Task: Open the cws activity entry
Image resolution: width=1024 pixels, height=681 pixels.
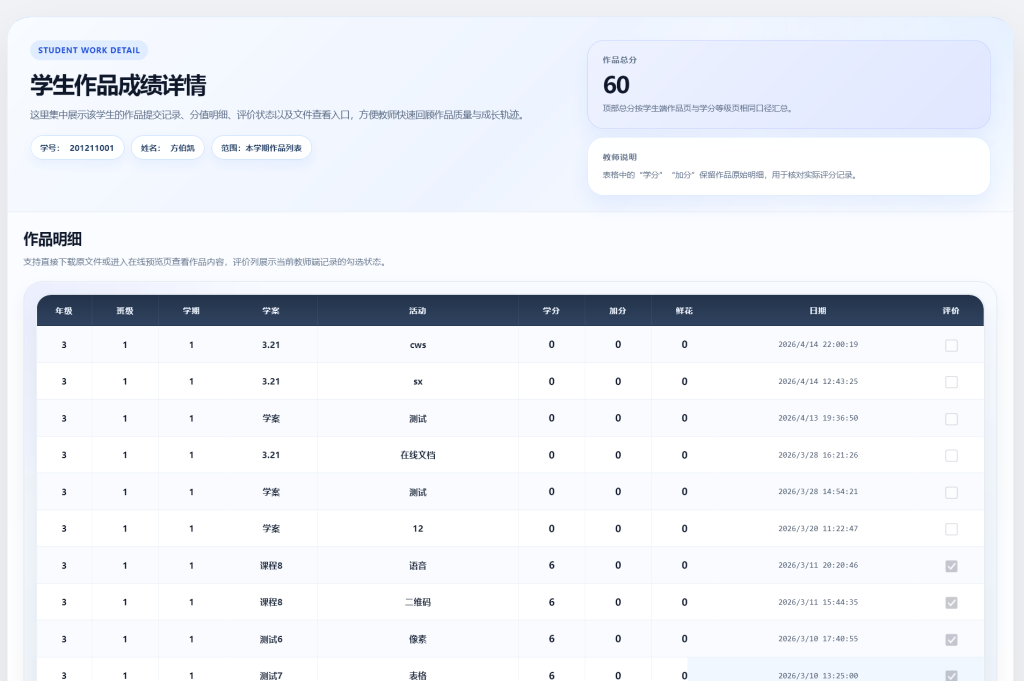Action: tap(418, 345)
